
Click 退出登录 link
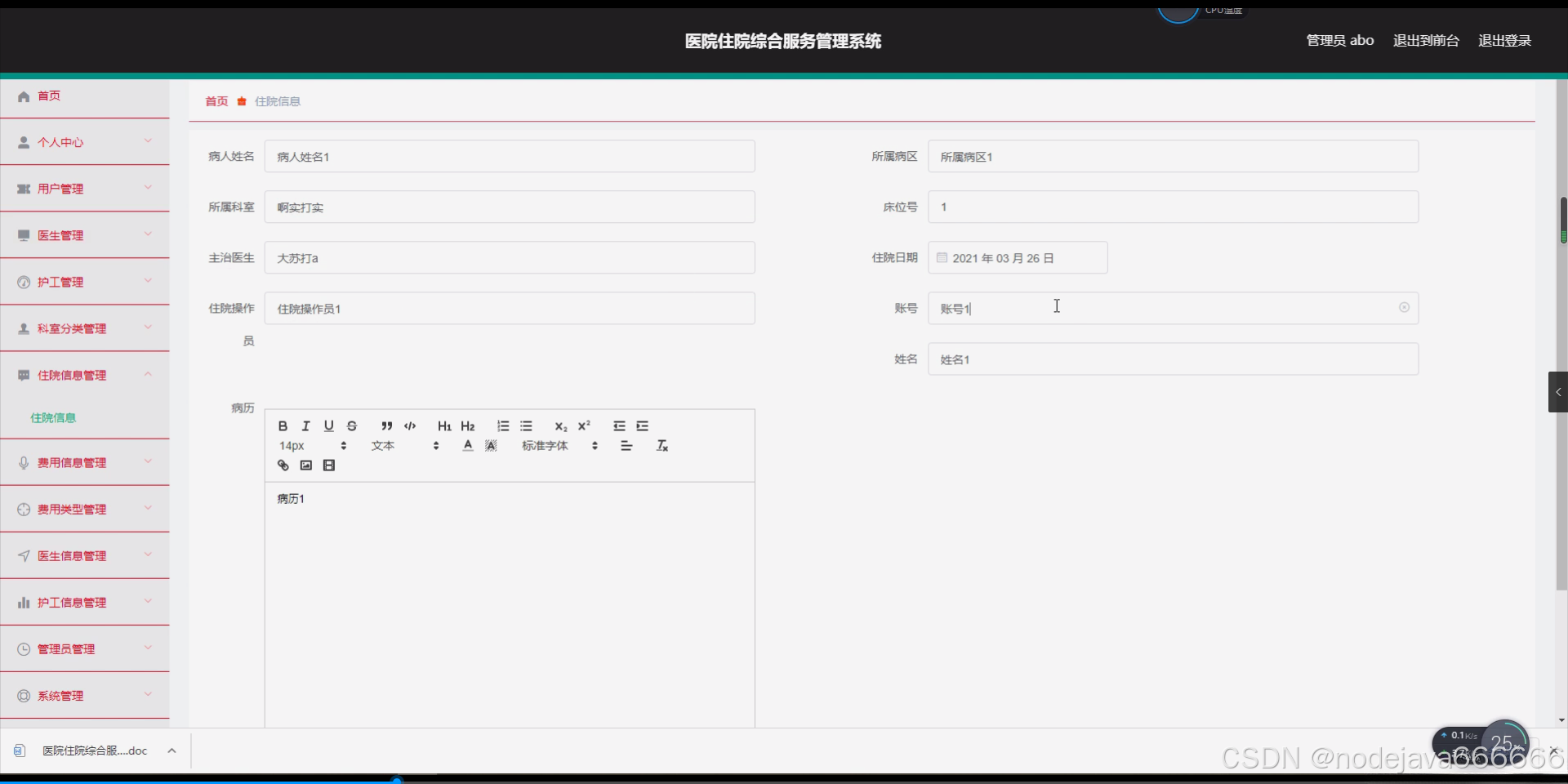click(x=1504, y=41)
